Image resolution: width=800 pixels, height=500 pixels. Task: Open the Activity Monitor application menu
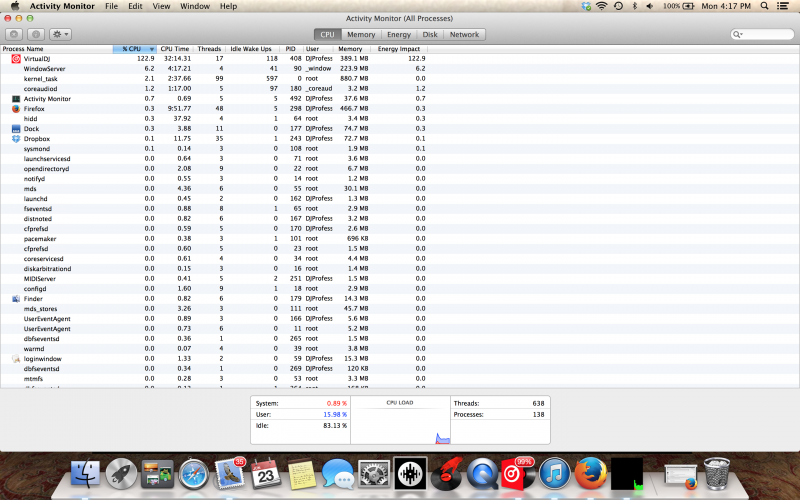pyautogui.click(x=62, y=6)
